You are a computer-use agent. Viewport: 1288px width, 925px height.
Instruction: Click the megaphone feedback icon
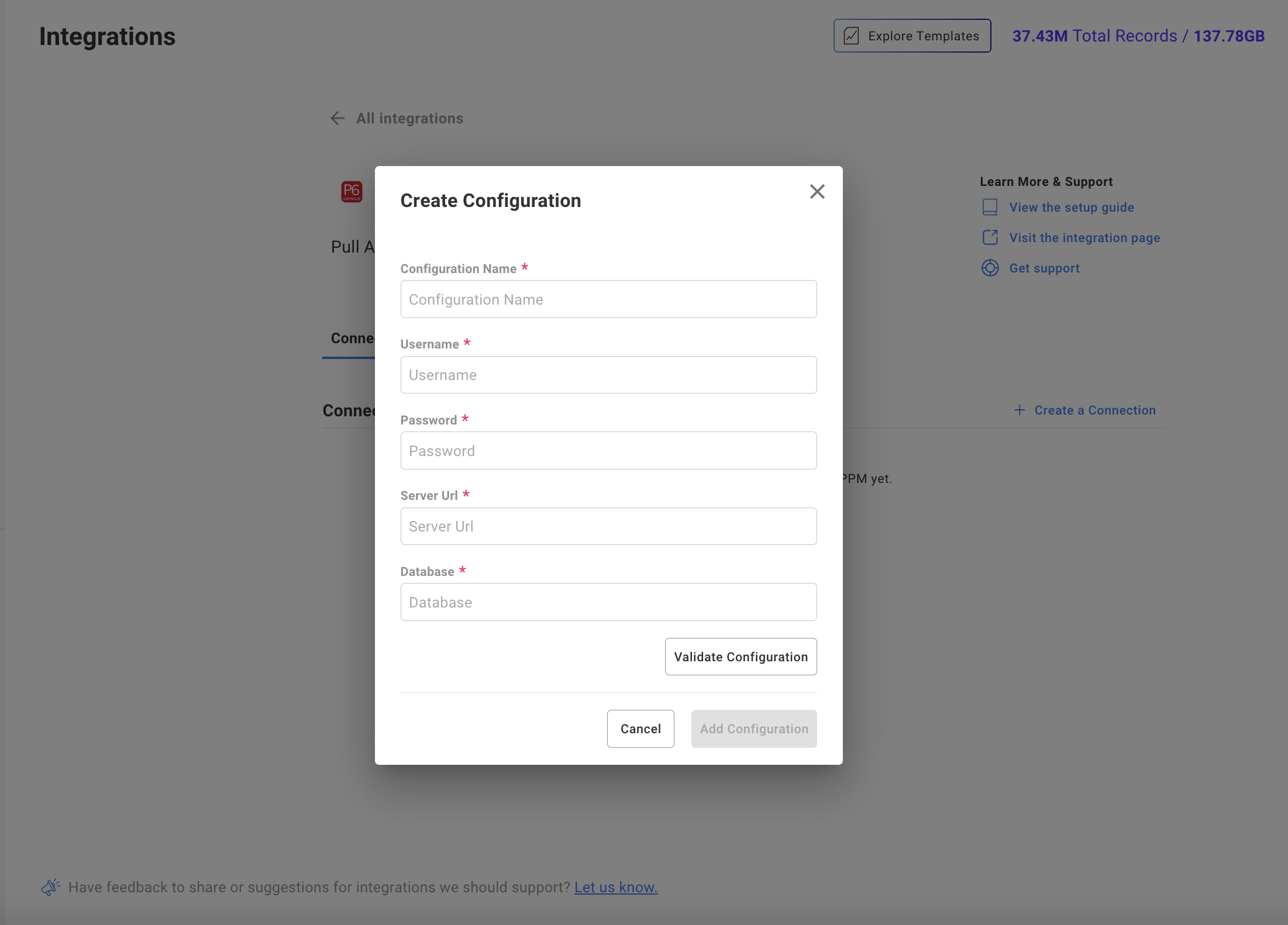coord(51,887)
